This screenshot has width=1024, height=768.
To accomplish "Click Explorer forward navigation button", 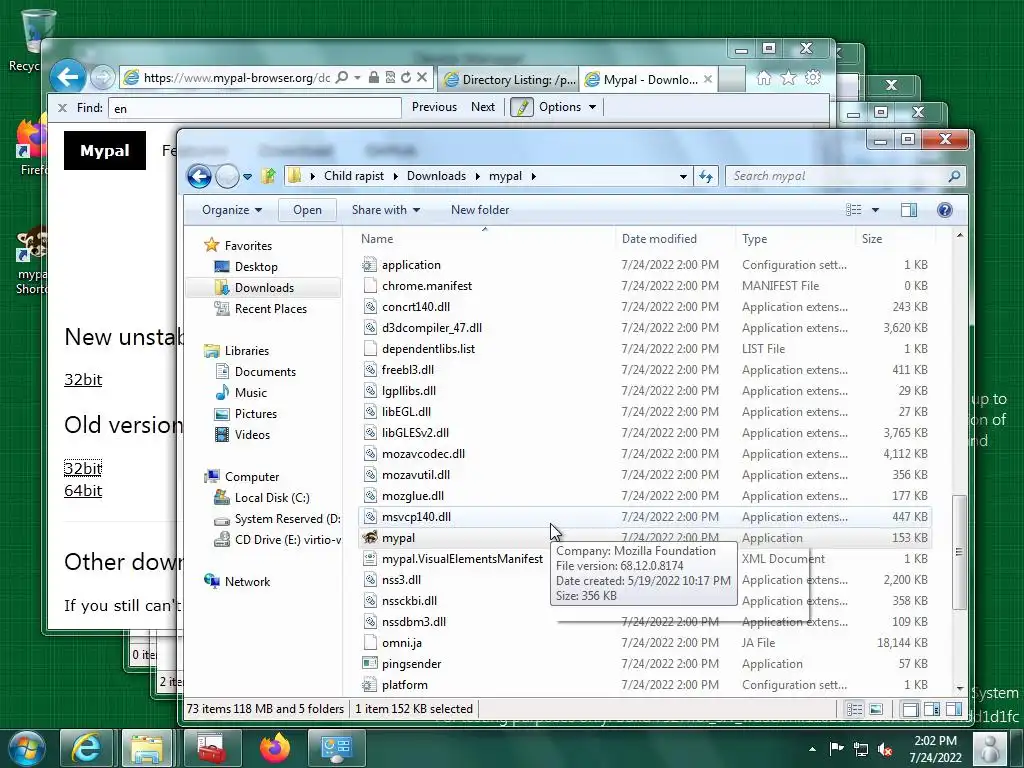I will pyautogui.click(x=227, y=176).
